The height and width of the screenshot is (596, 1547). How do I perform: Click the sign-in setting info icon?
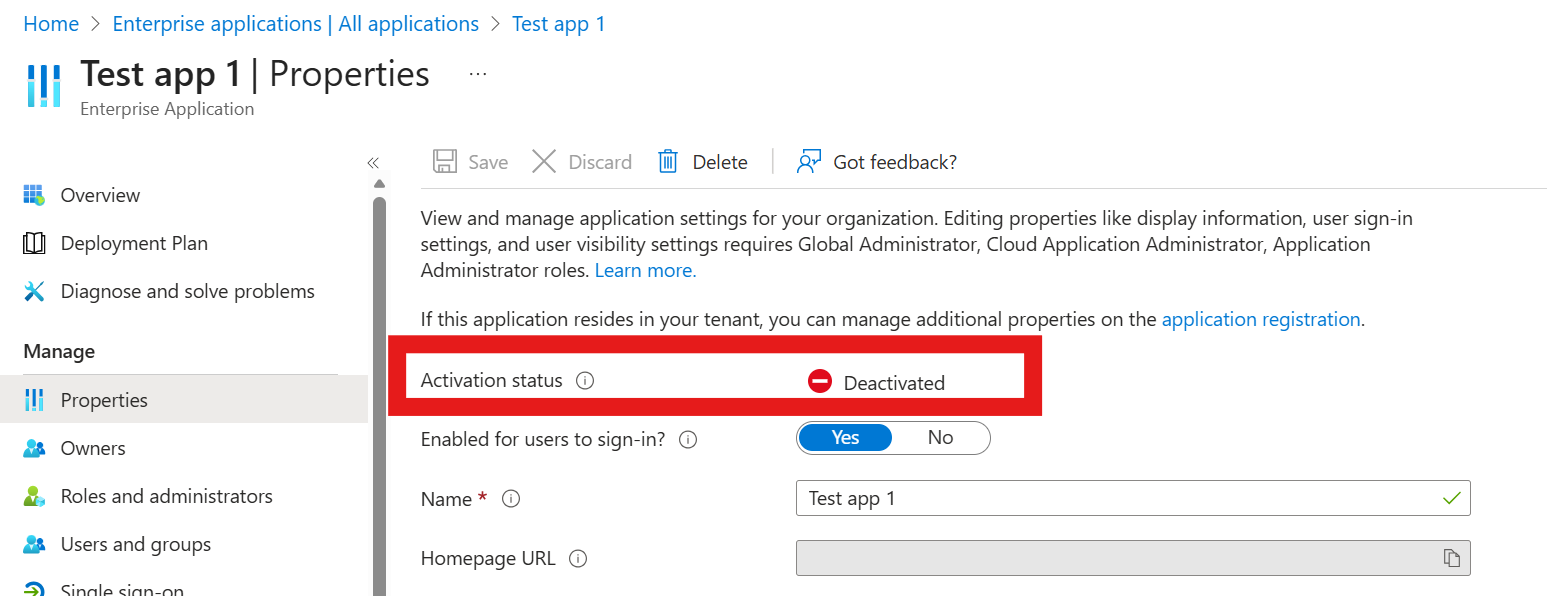coord(688,439)
